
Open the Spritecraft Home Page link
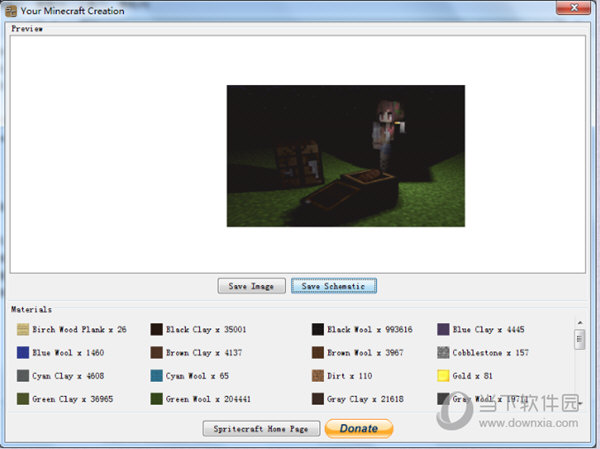tap(262, 429)
